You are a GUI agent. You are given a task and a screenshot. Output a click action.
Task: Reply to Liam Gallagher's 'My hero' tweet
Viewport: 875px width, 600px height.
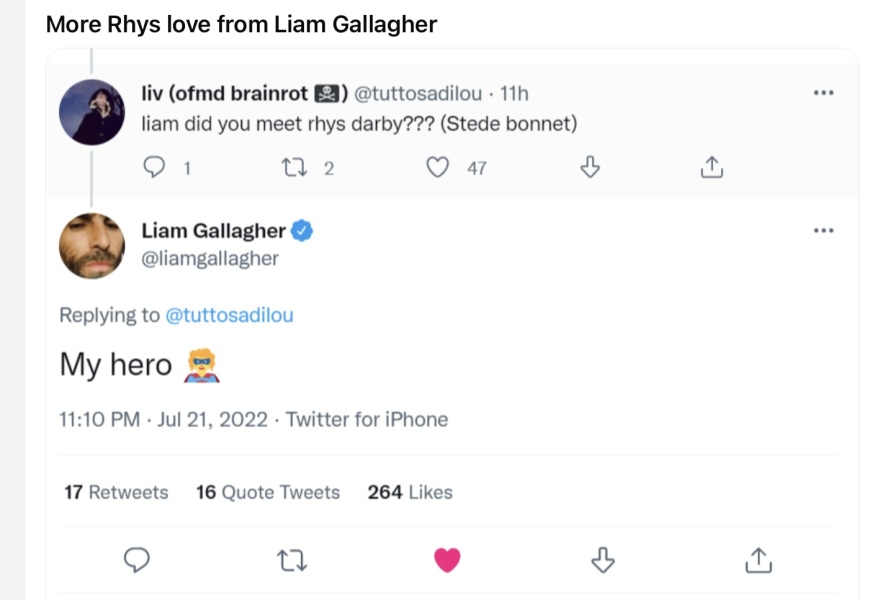point(137,561)
